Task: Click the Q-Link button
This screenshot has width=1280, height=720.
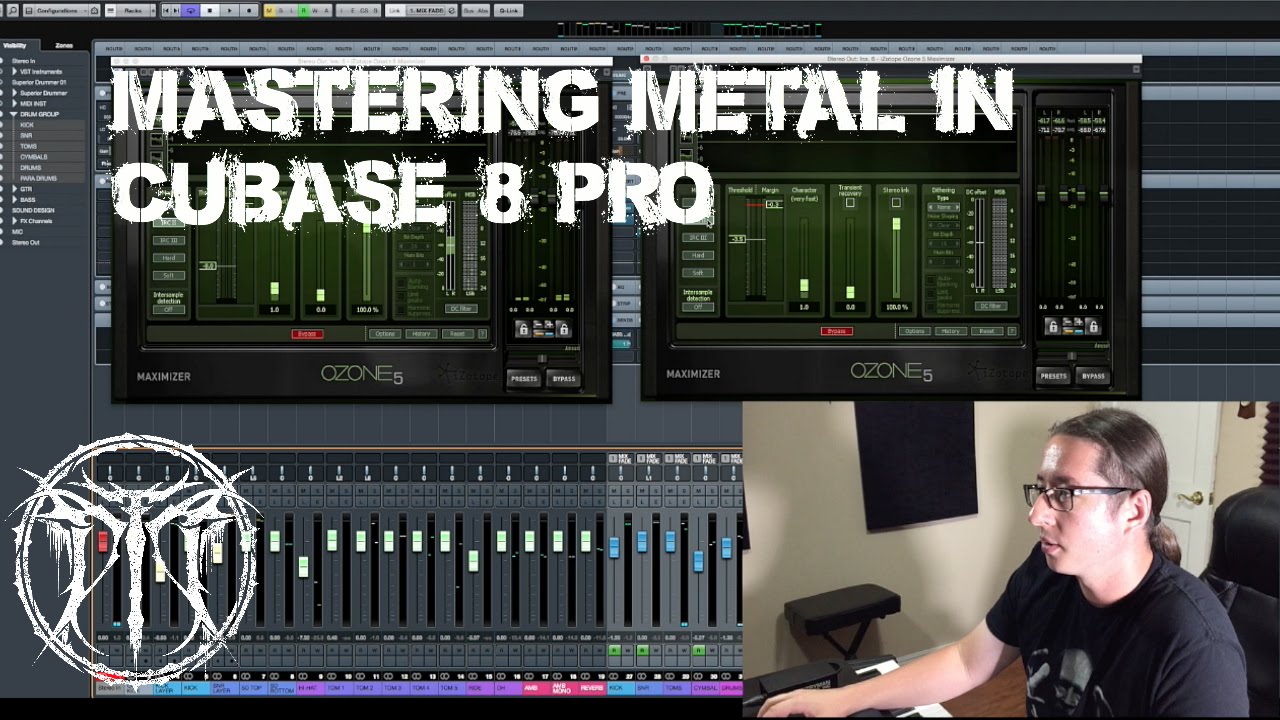Action: tap(508, 10)
